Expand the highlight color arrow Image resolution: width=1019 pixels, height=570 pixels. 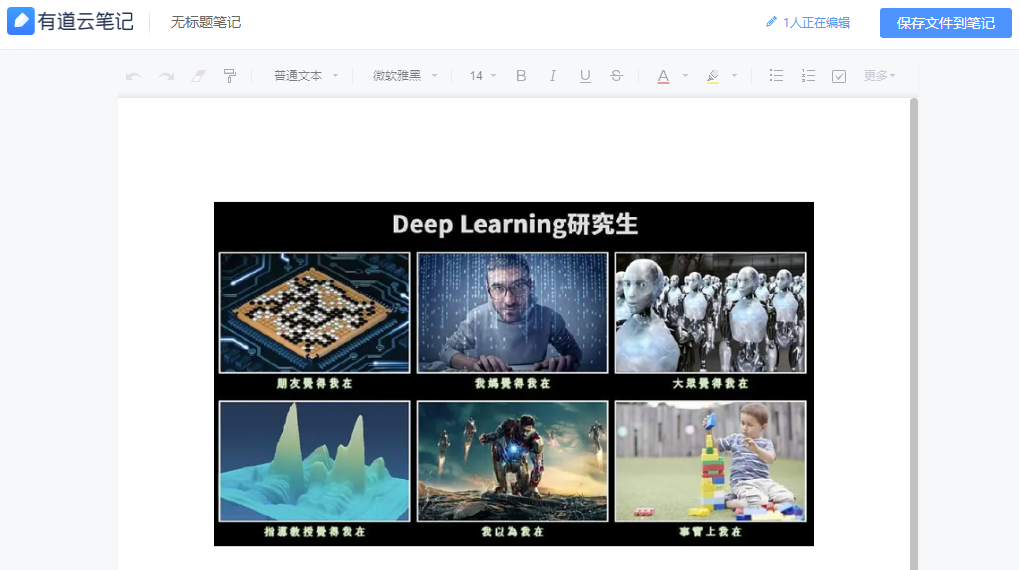coord(734,76)
